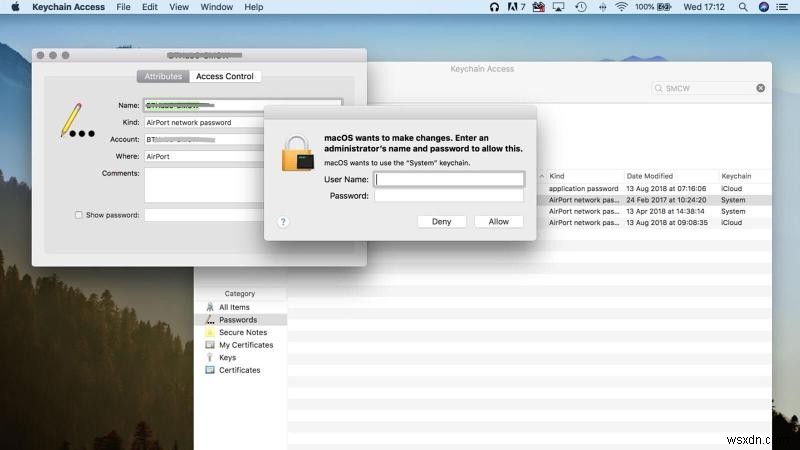Click the Deny button
Image resolution: width=800 pixels, height=450 pixels.
point(441,221)
